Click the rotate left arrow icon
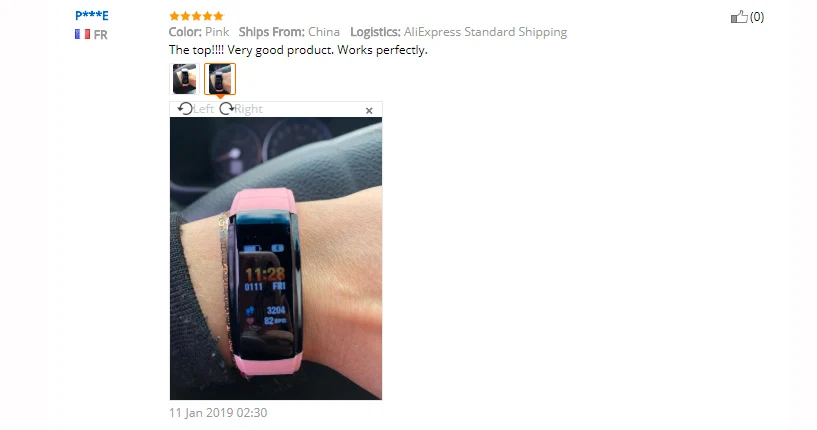The height and width of the screenshot is (430, 817). click(x=185, y=108)
